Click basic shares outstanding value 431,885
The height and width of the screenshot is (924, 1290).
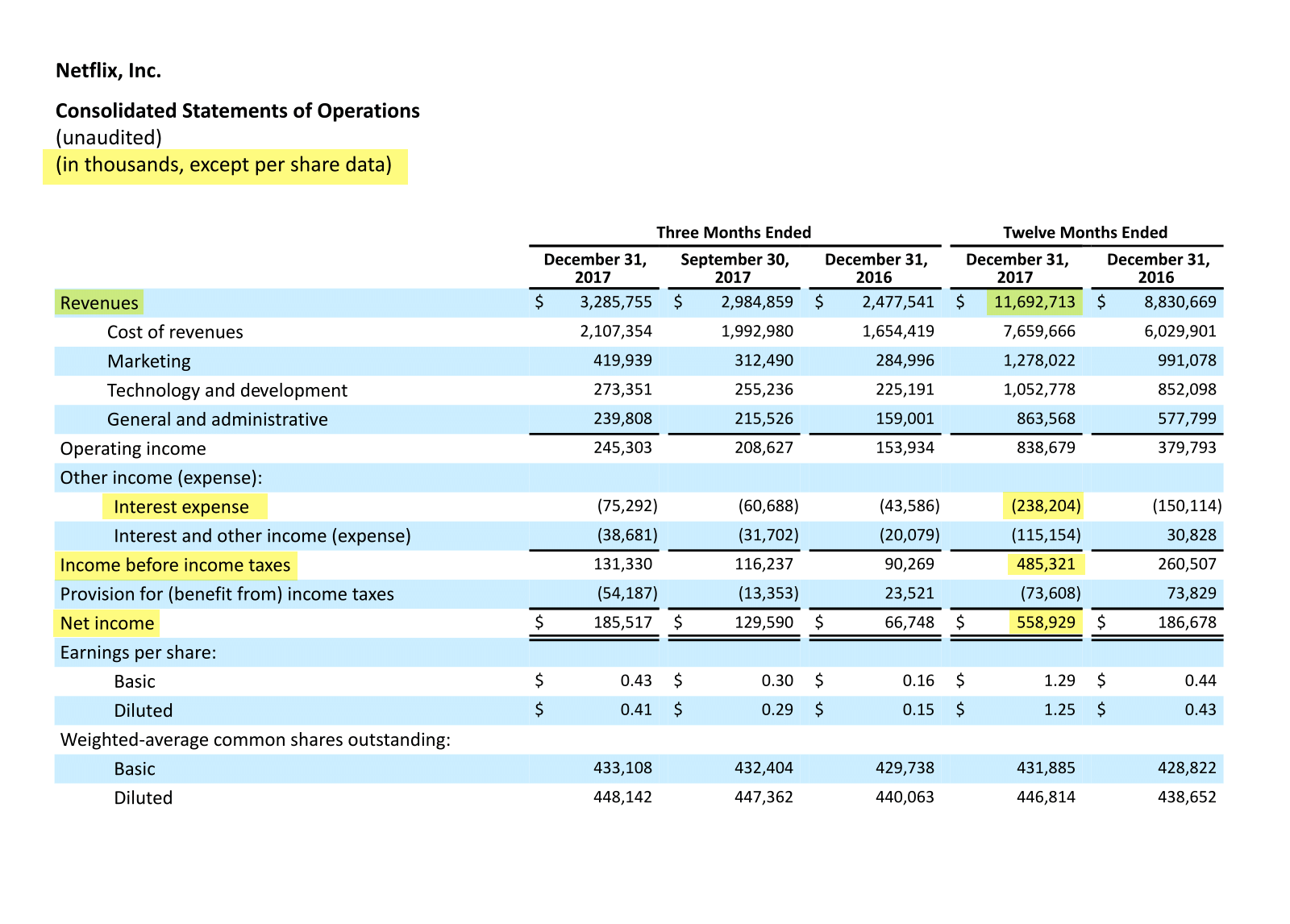(1047, 768)
